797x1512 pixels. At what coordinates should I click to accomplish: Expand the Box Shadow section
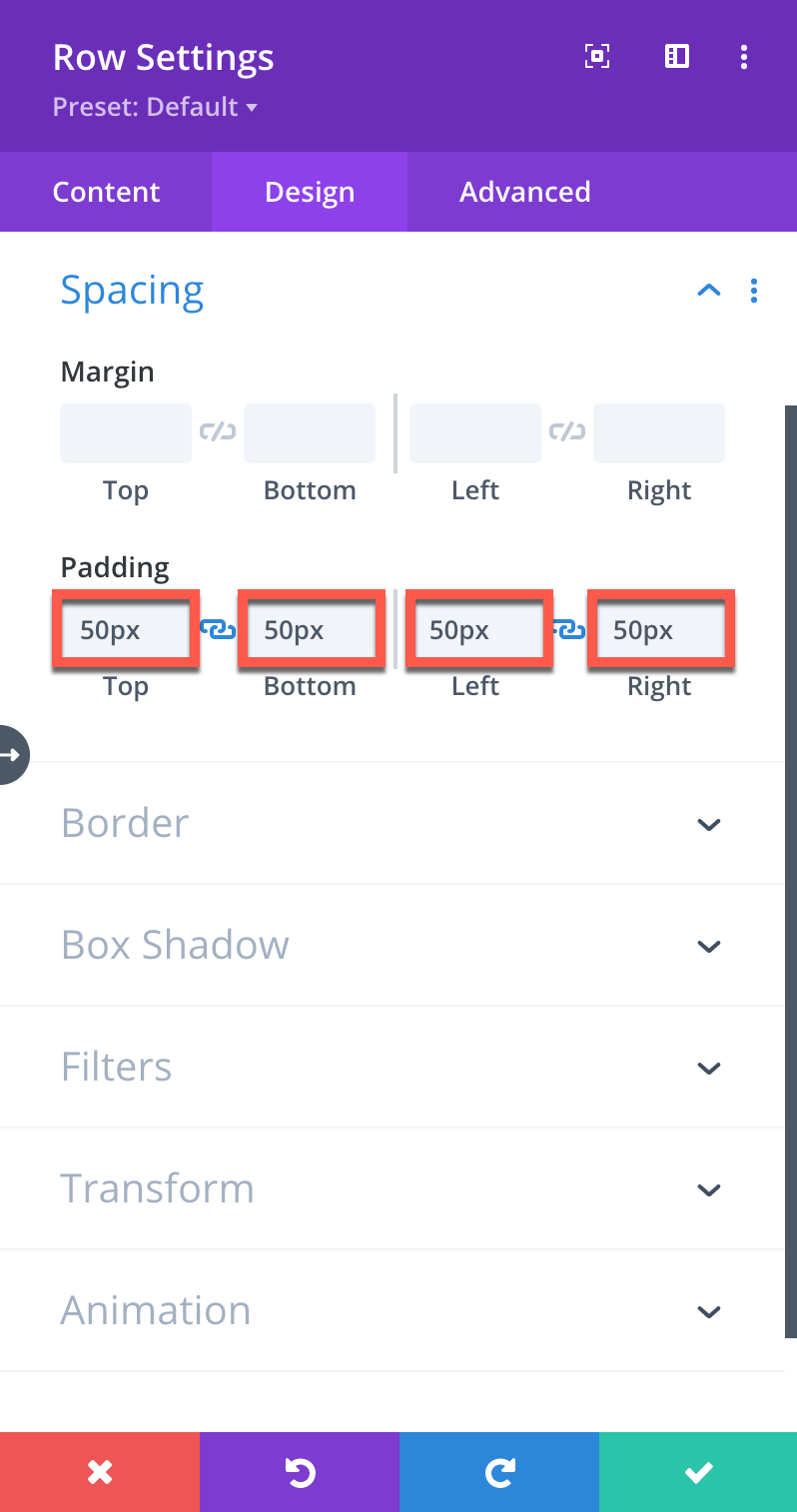(392, 946)
